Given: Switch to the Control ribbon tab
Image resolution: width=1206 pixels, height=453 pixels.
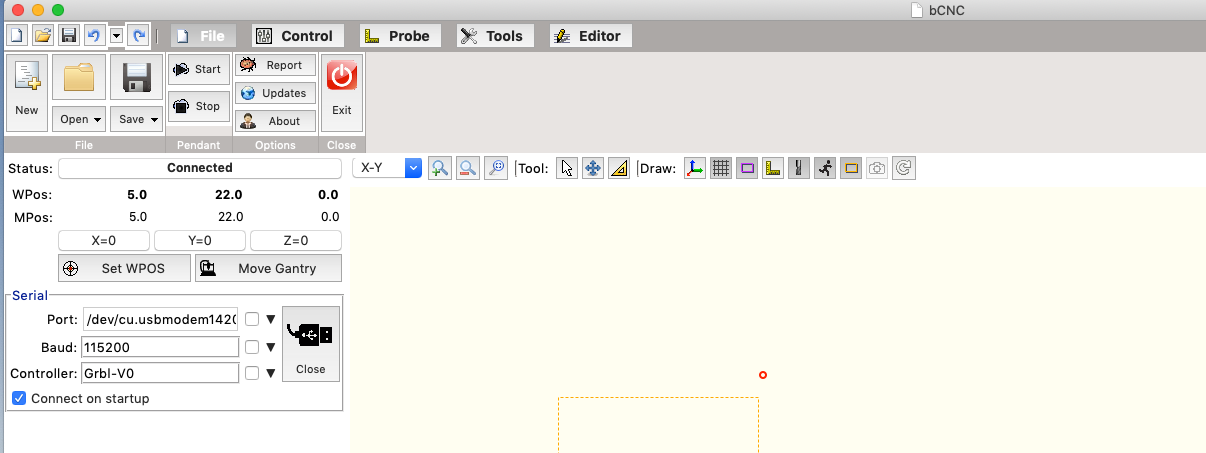Looking at the screenshot, I should tap(295, 36).
